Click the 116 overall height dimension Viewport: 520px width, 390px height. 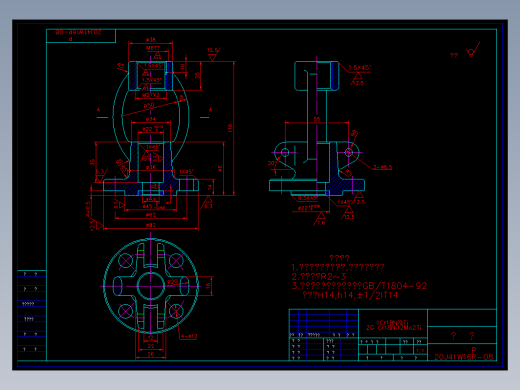tap(230, 128)
